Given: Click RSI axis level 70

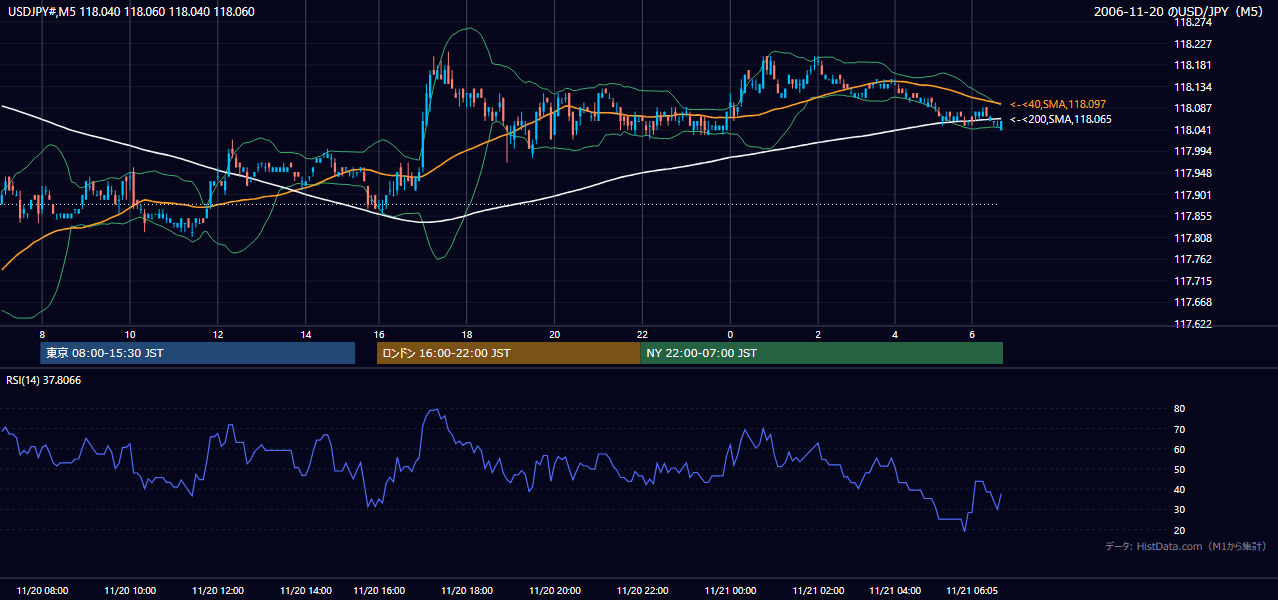Looking at the screenshot, I should pos(1180,429).
